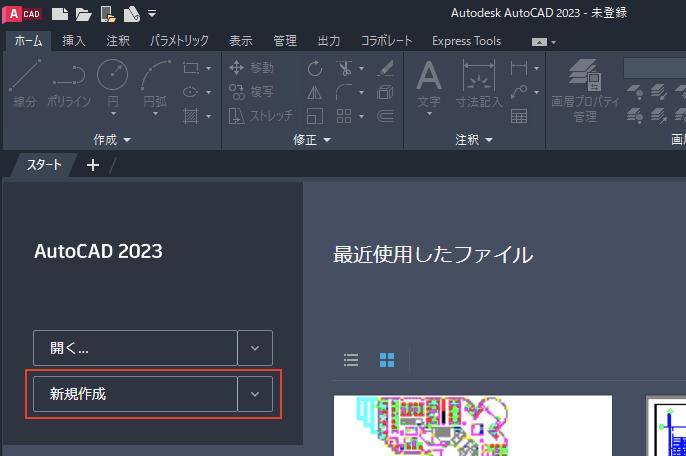Select the 移動 move tool
This screenshot has width=686, height=456.
[251, 68]
